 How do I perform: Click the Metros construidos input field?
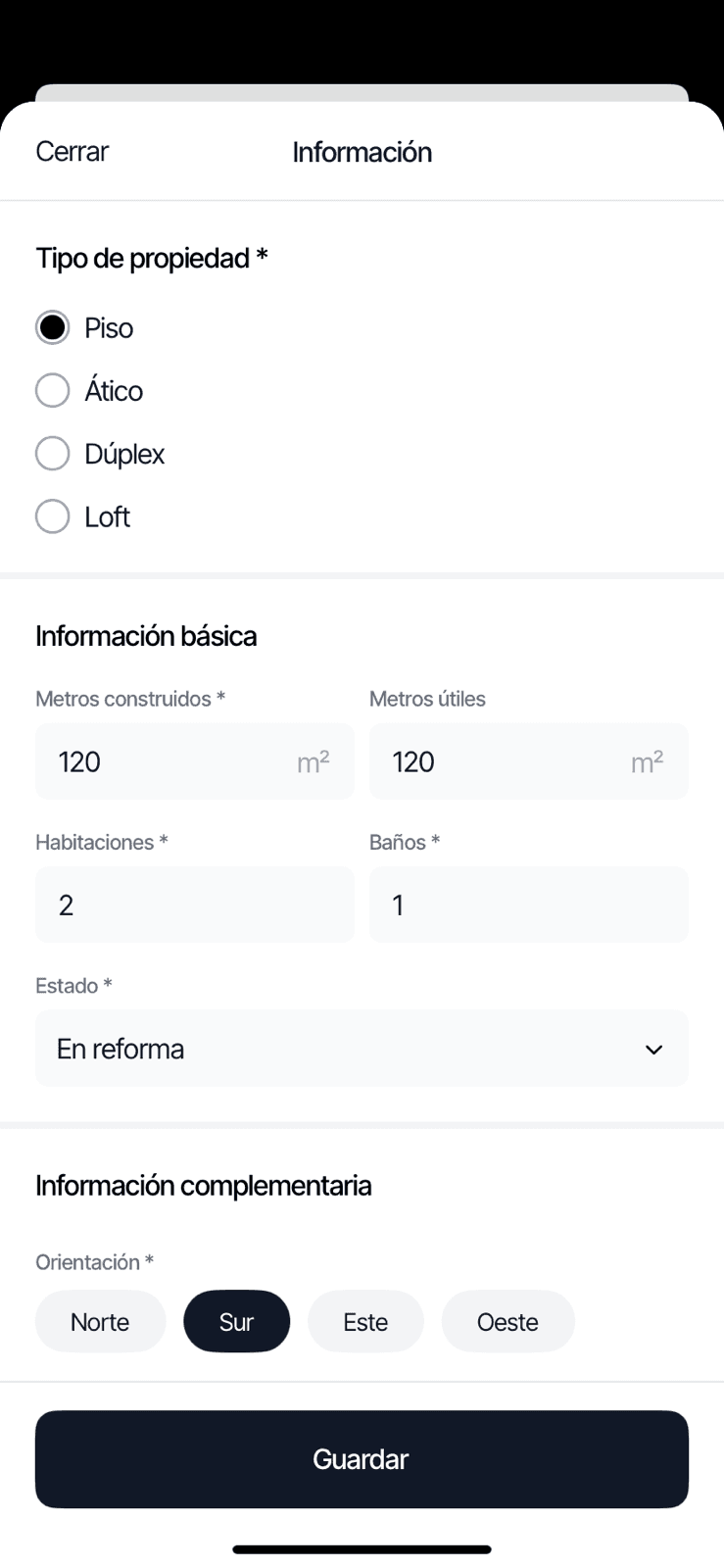pos(167,761)
